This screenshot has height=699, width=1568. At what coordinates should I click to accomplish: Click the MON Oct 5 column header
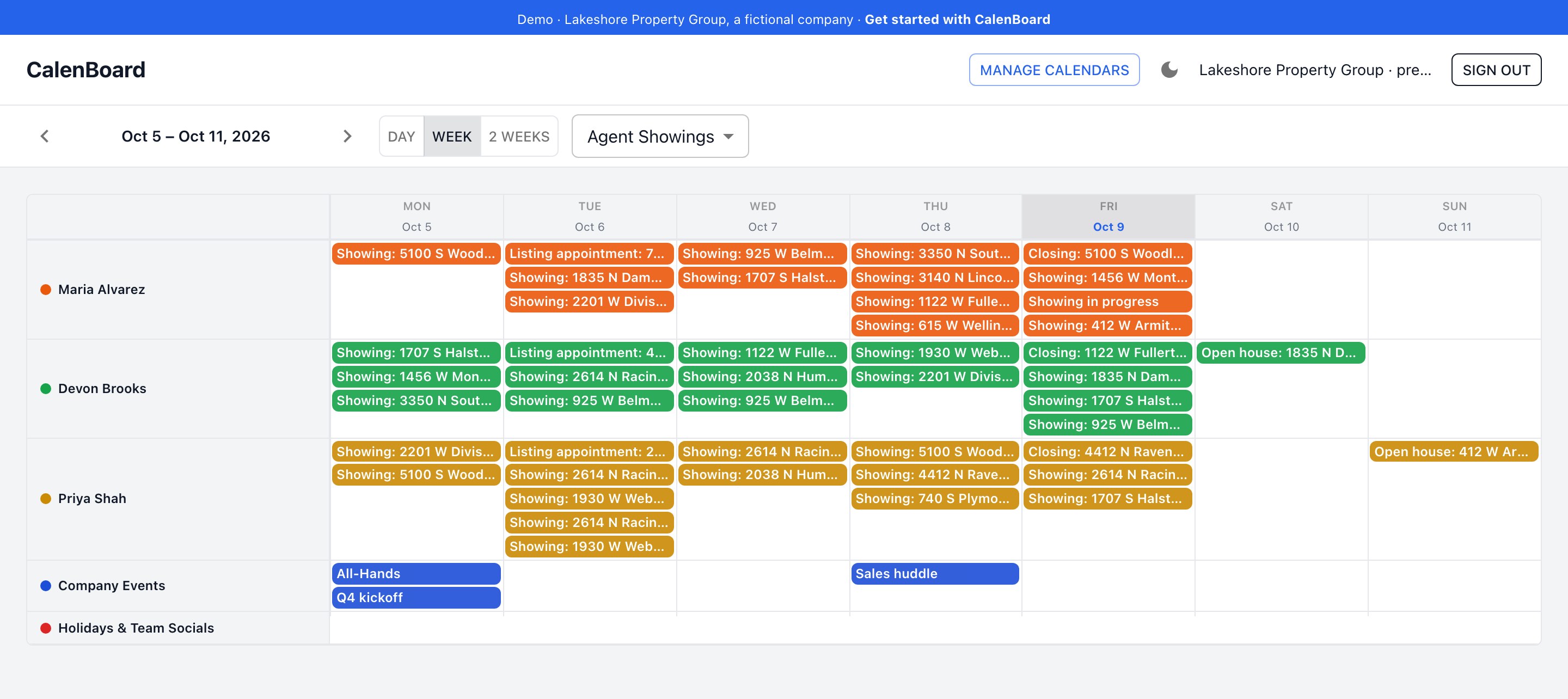pos(416,217)
